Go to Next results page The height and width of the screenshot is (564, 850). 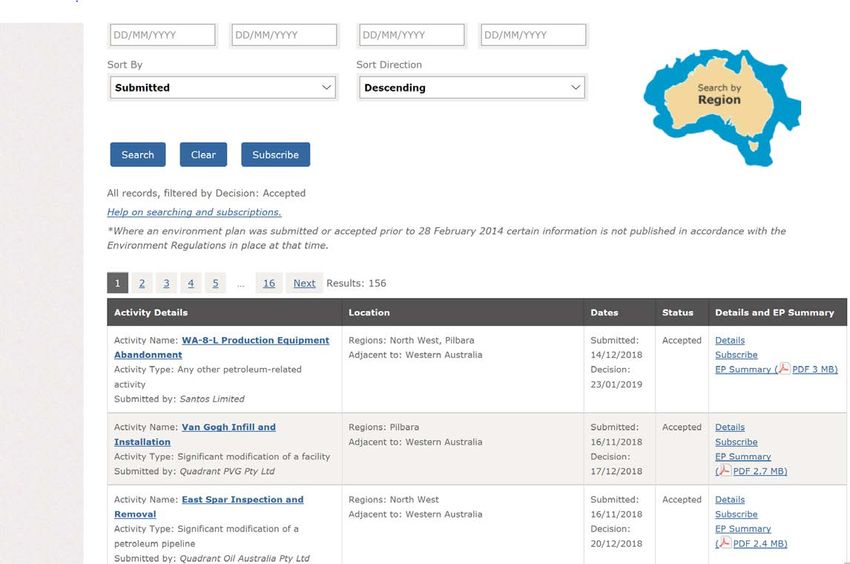(x=304, y=283)
